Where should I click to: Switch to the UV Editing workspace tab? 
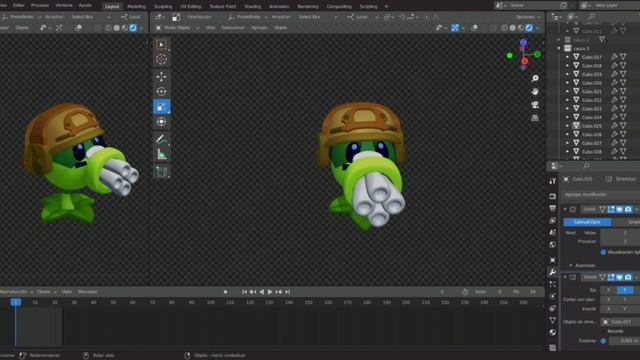(191, 7)
